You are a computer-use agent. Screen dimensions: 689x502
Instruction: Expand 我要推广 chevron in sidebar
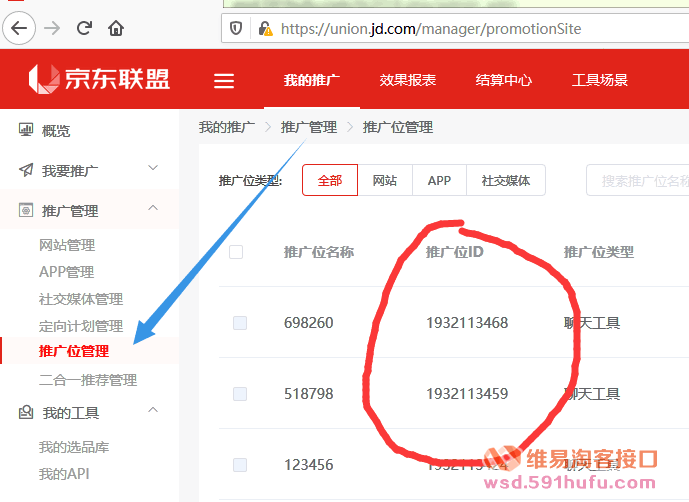(x=153, y=167)
